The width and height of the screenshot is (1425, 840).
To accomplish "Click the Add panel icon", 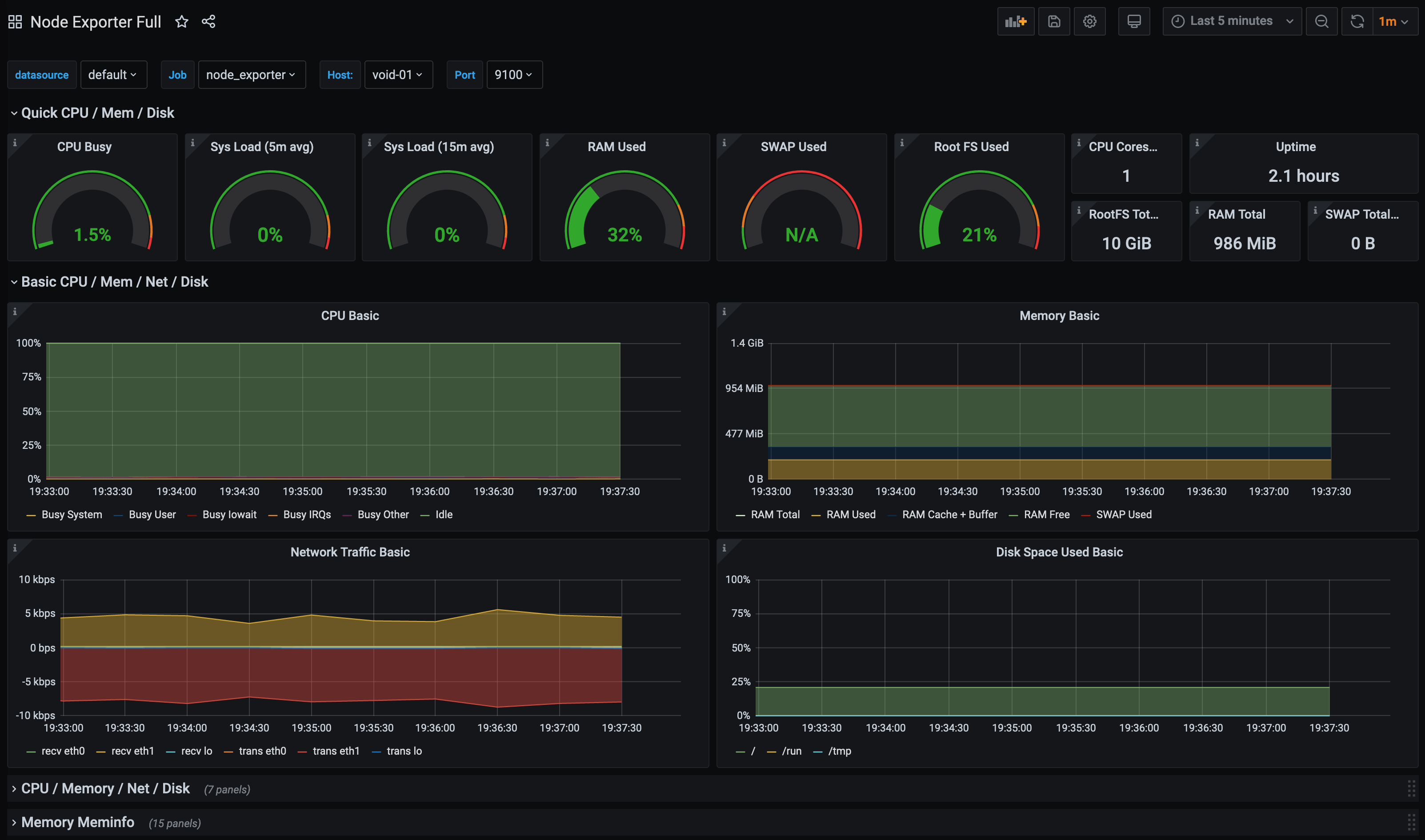I will click(x=1015, y=21).
